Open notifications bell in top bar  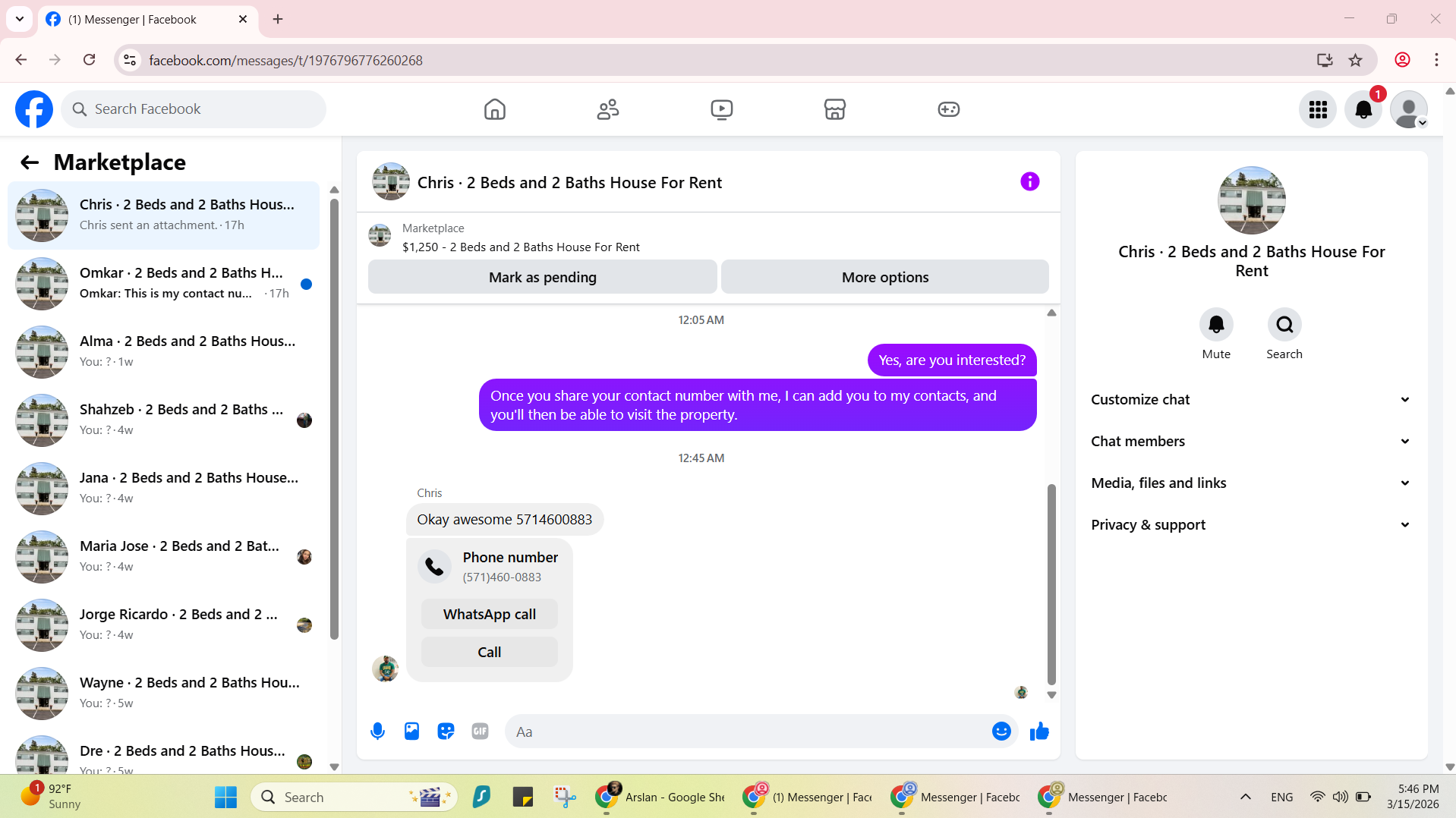tap(1363, 109)
